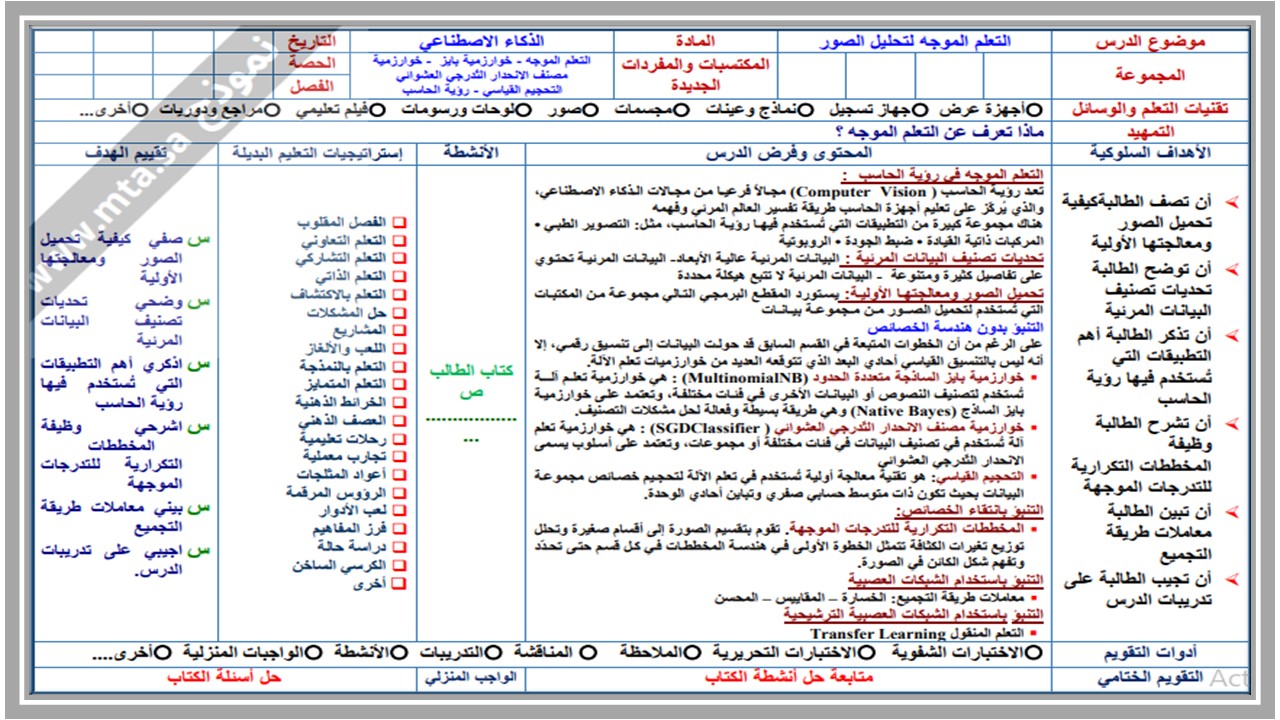
Task: Click the متابعة حل أنشطة الكتاب cell
Action: tap(790, 677)
